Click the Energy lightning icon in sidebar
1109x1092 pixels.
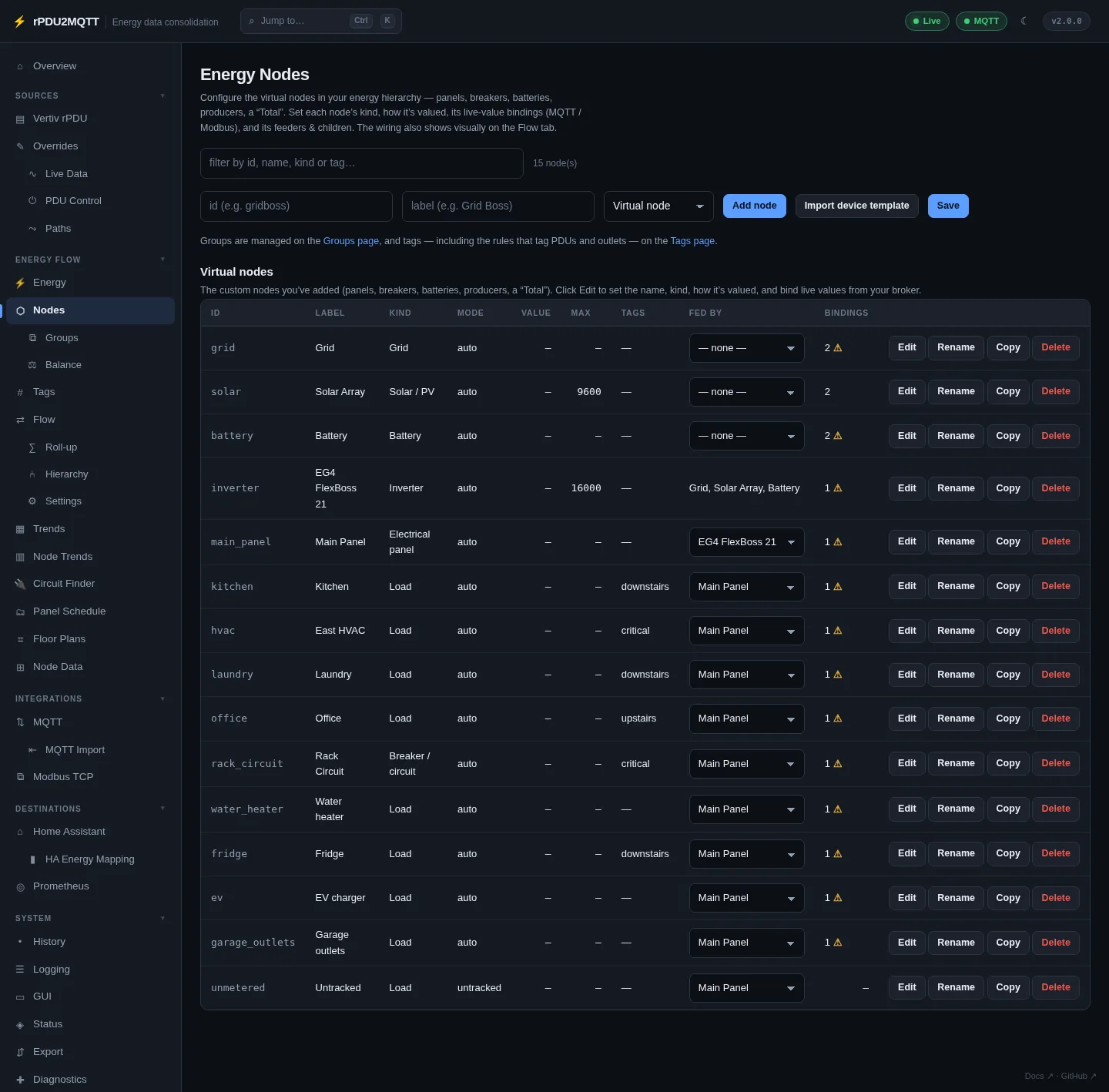[20, 283]
